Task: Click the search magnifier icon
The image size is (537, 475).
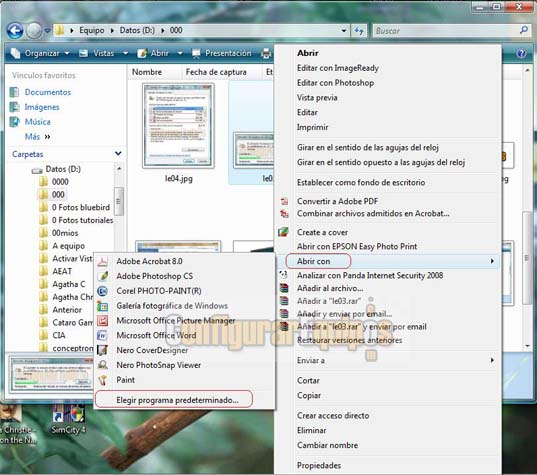Action: 523,30
